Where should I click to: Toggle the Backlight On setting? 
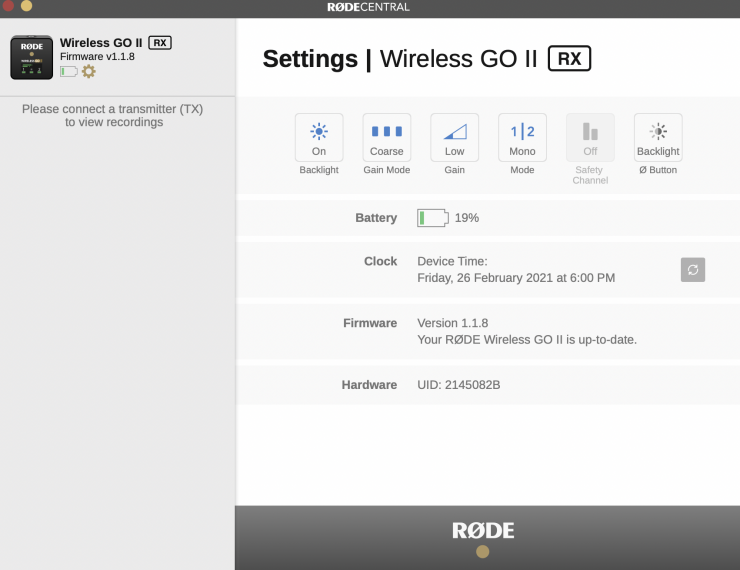[x=319, y=138]
